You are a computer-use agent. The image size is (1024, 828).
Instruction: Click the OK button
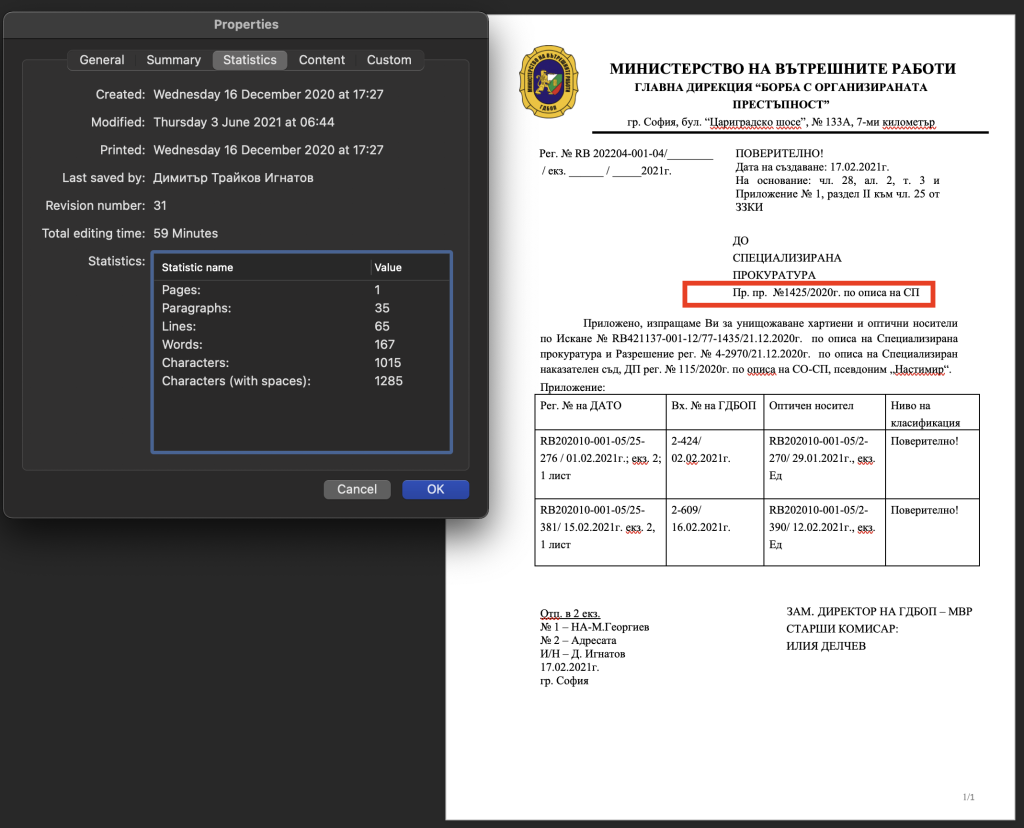click(436, 489)
